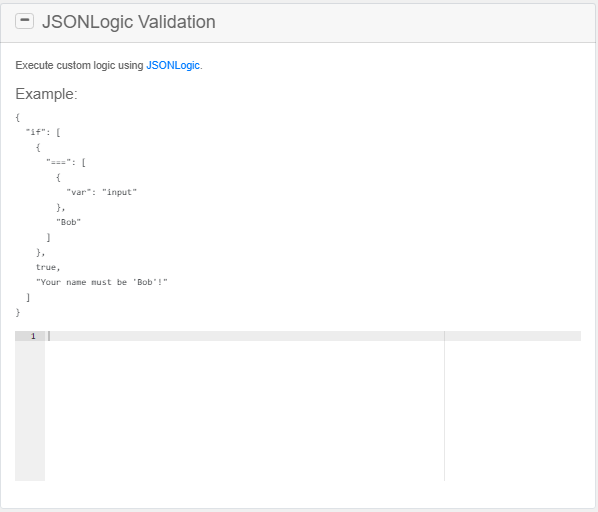Open the JSONLogic documentation link
The height and width of the screenshot is (512, 598).
[173, 65]
